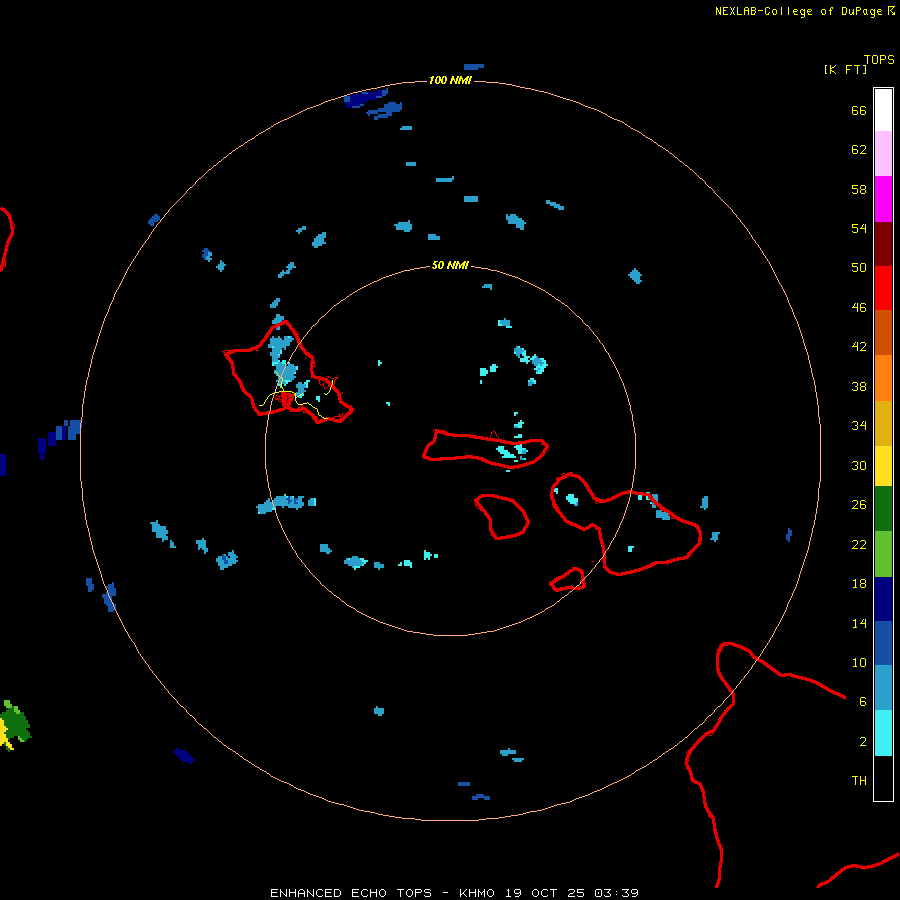Select the magenta legend swatch
The image size is (900, 900).
tap(883, 199)
